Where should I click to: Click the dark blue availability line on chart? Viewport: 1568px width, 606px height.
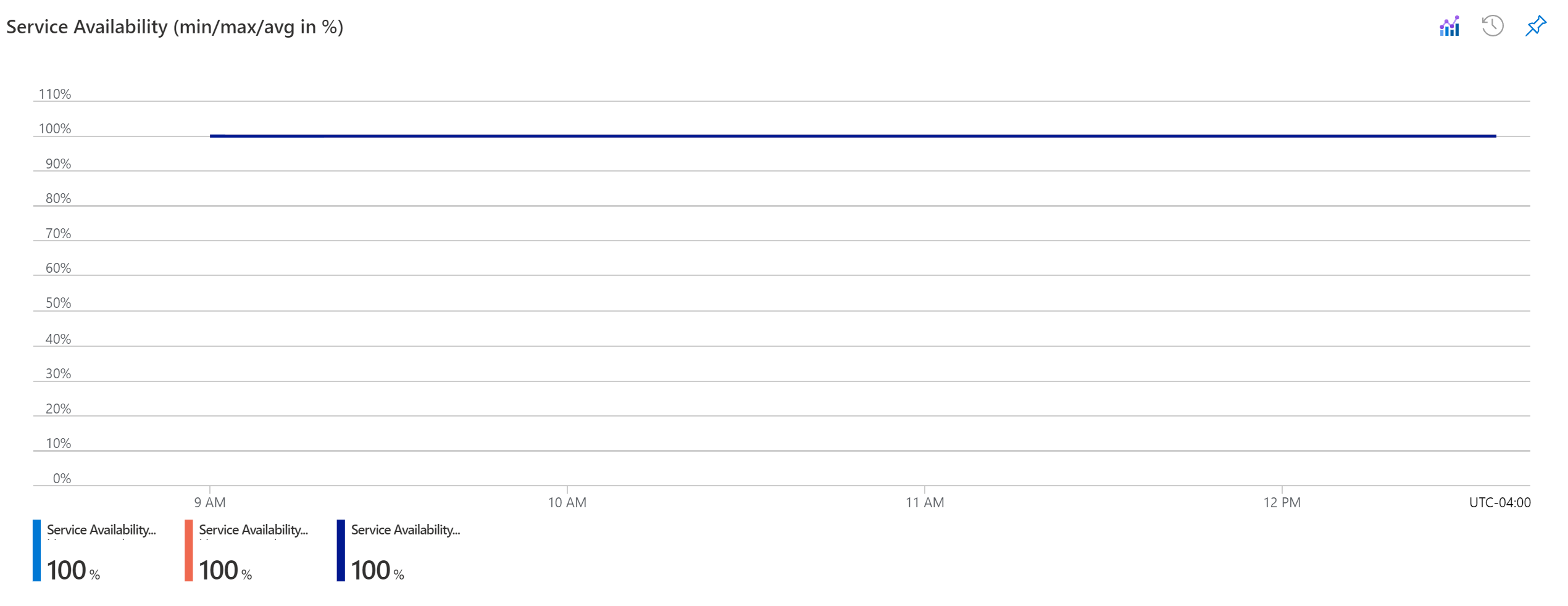click(x=853, y=136)
